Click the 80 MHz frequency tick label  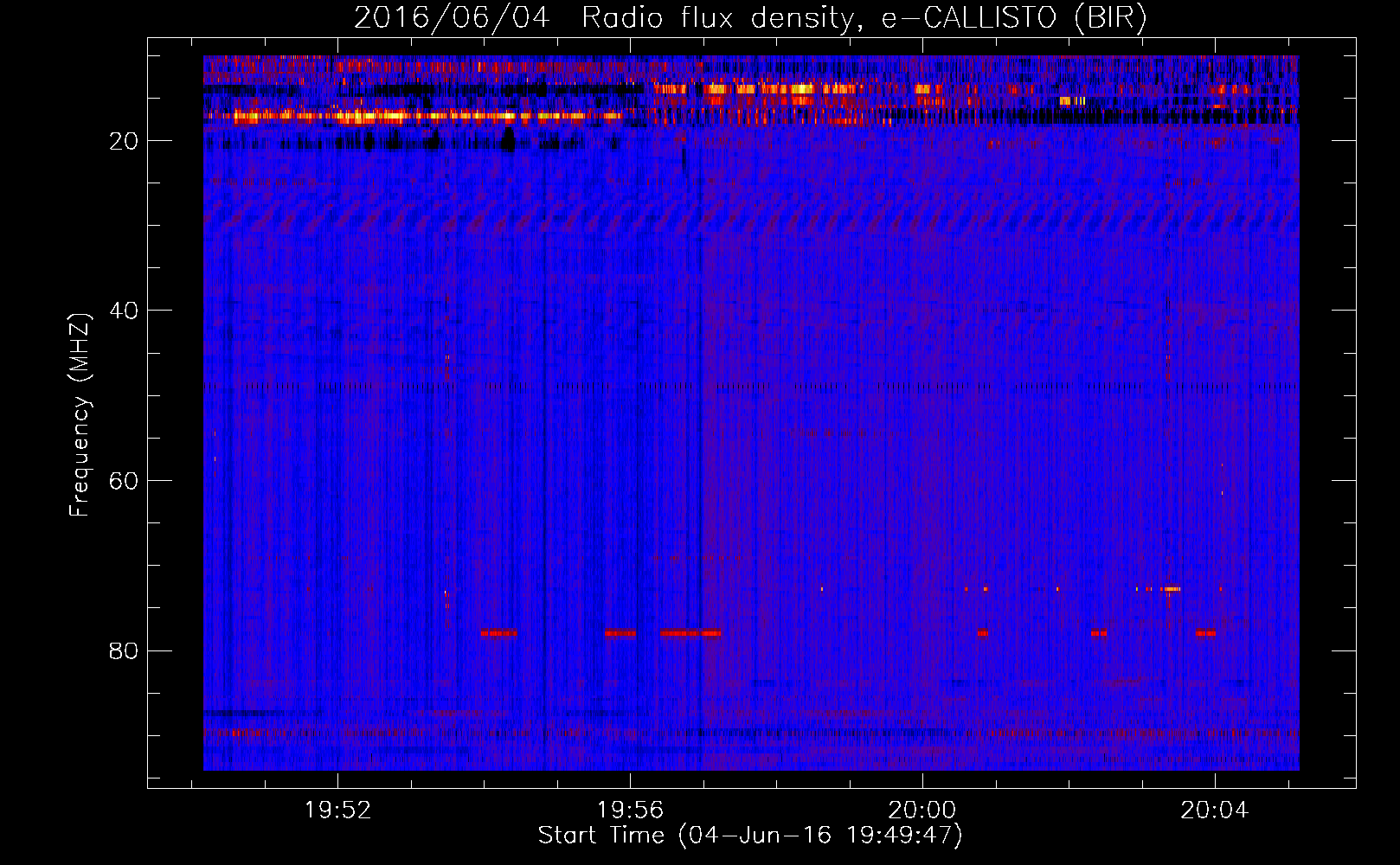pos(124,650)
